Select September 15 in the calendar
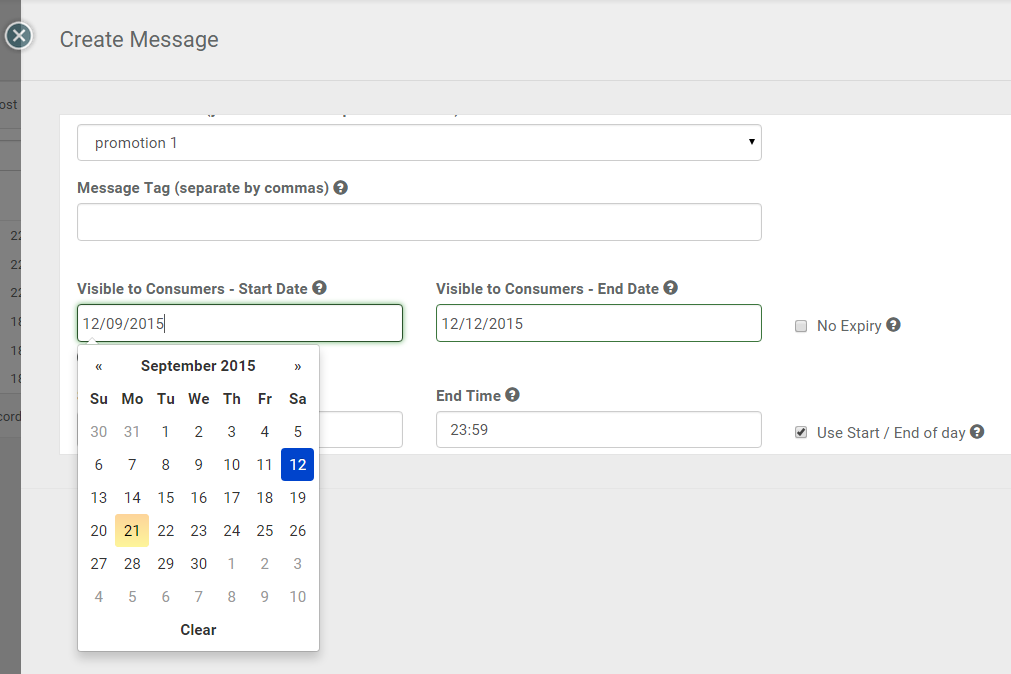The image size is (1011, 674). point(165,497)
